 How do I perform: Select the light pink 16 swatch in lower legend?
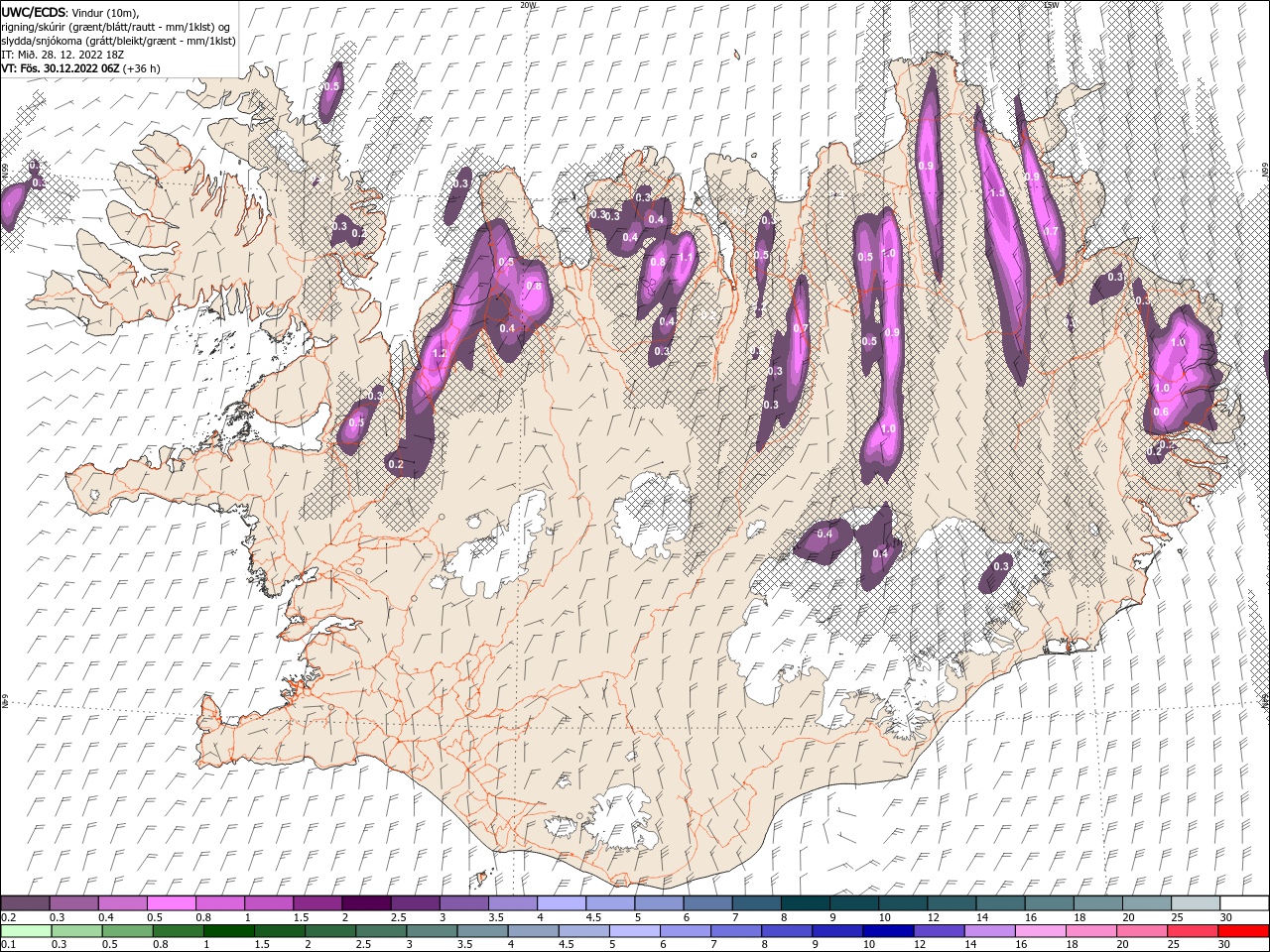pos(1040,931)
